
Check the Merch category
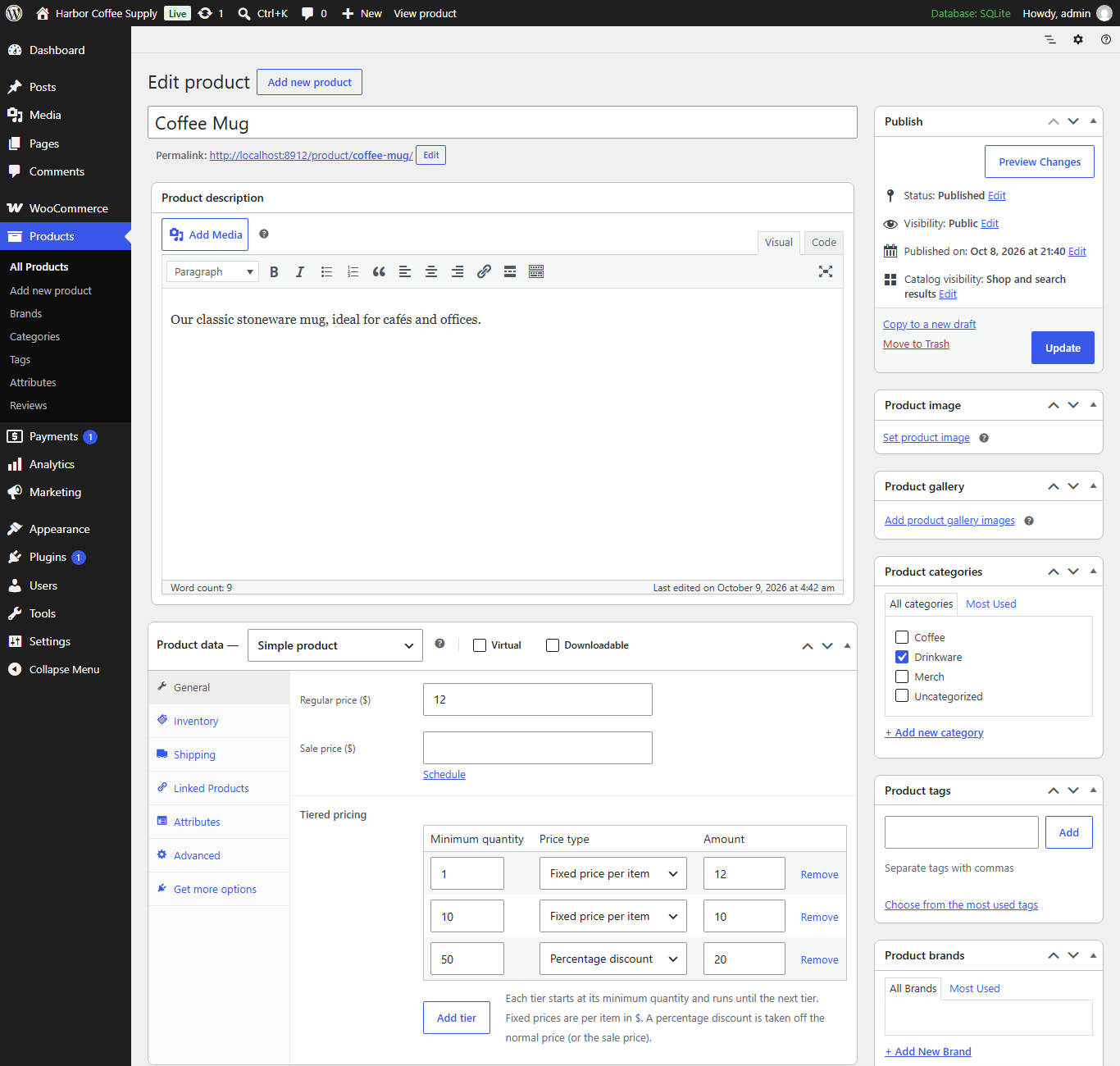(902, 676)
